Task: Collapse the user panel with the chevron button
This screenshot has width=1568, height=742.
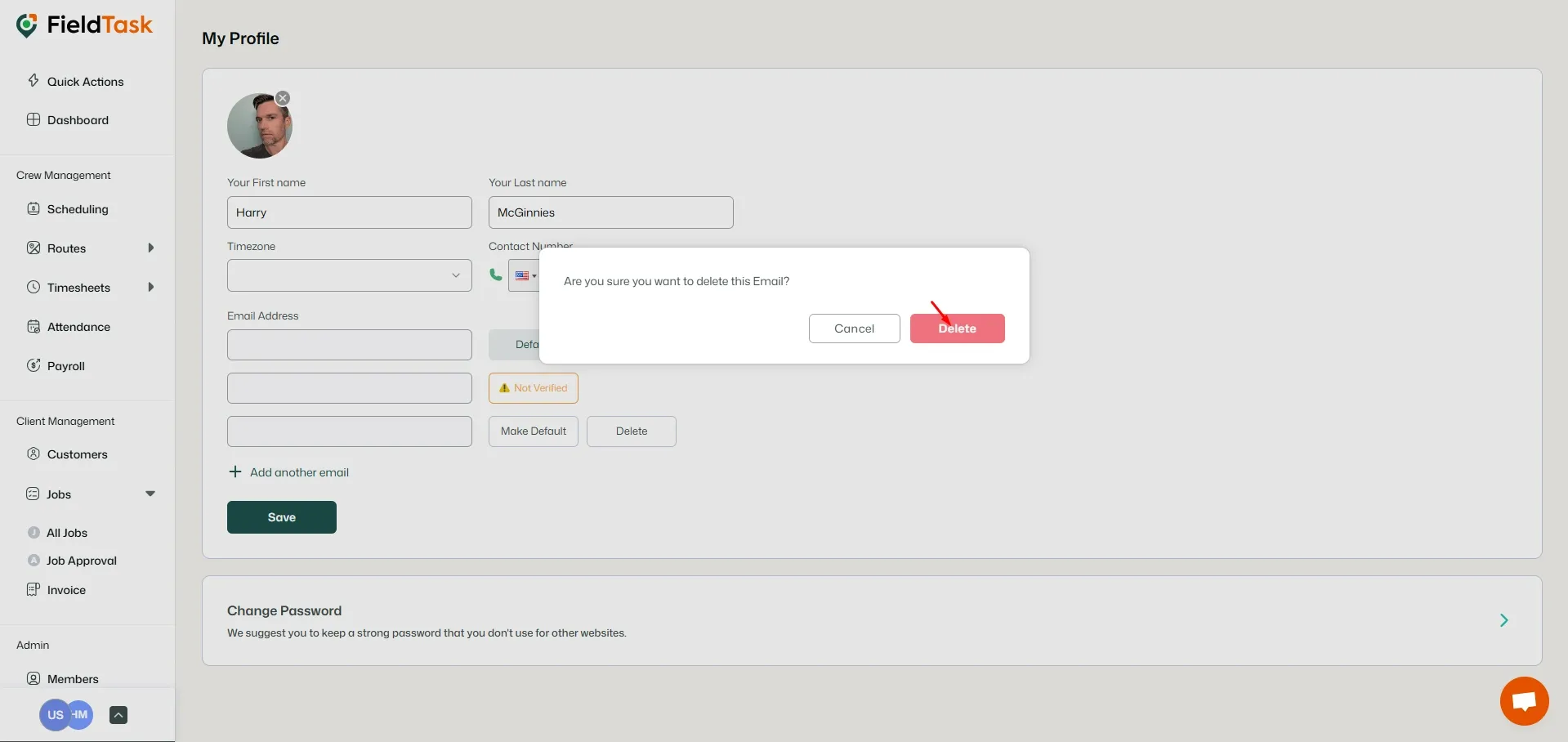Action: click(x=118, y=714)
